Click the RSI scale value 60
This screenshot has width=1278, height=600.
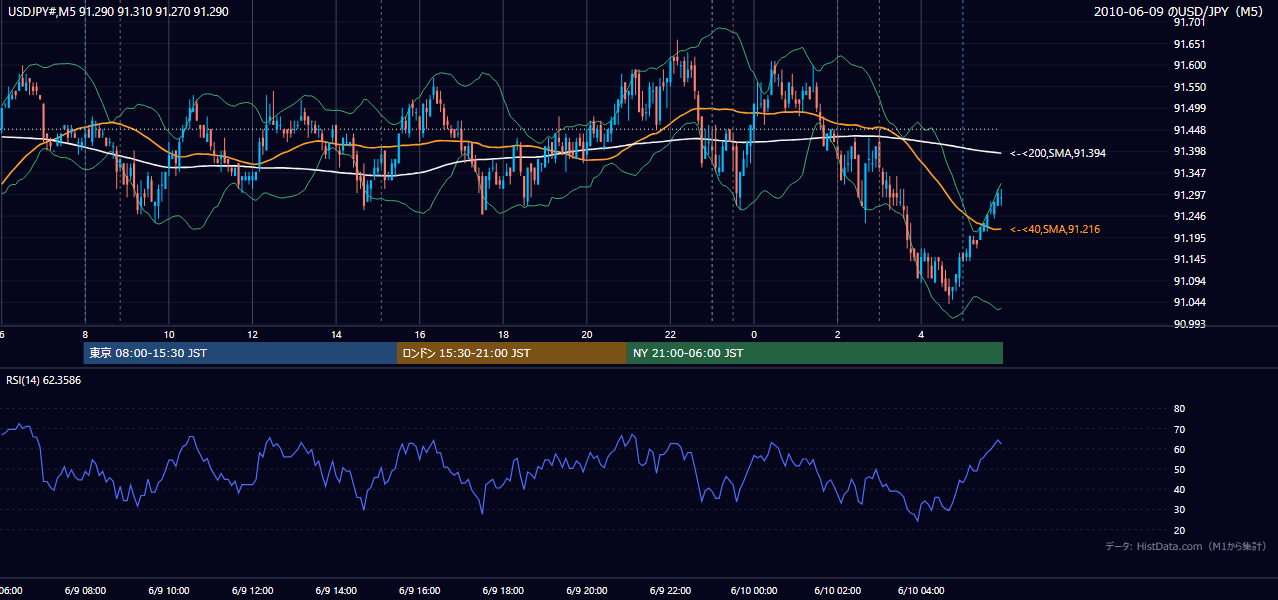point(1179,449)
